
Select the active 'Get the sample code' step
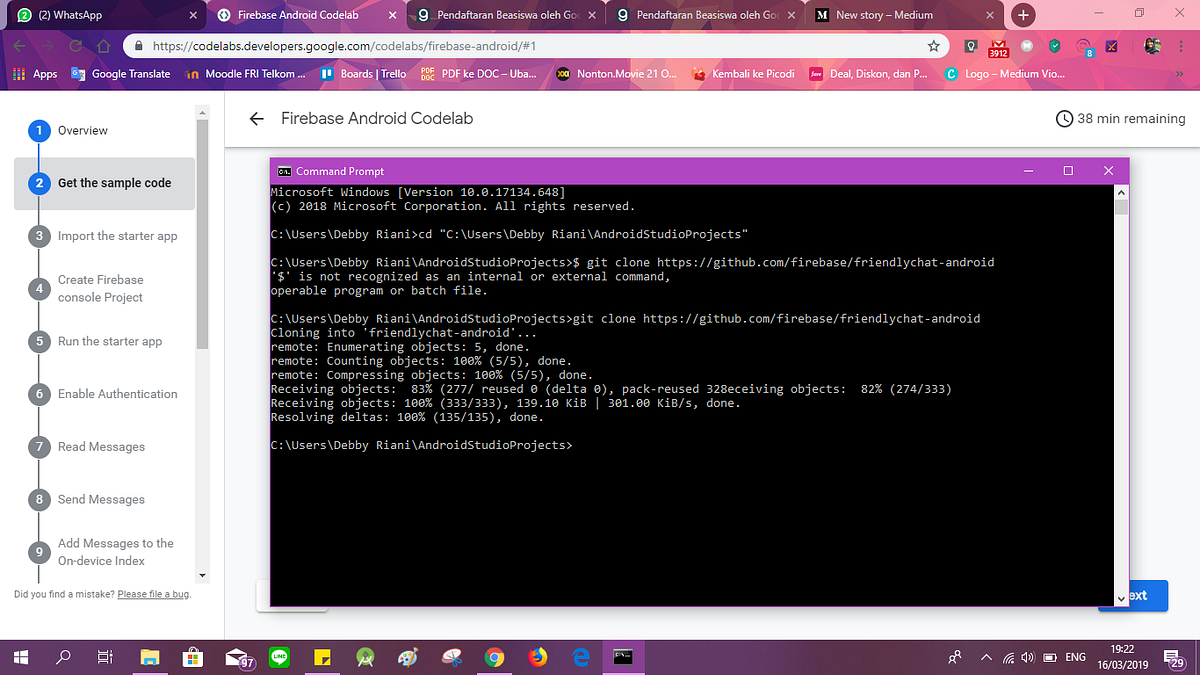pos(103,183)
